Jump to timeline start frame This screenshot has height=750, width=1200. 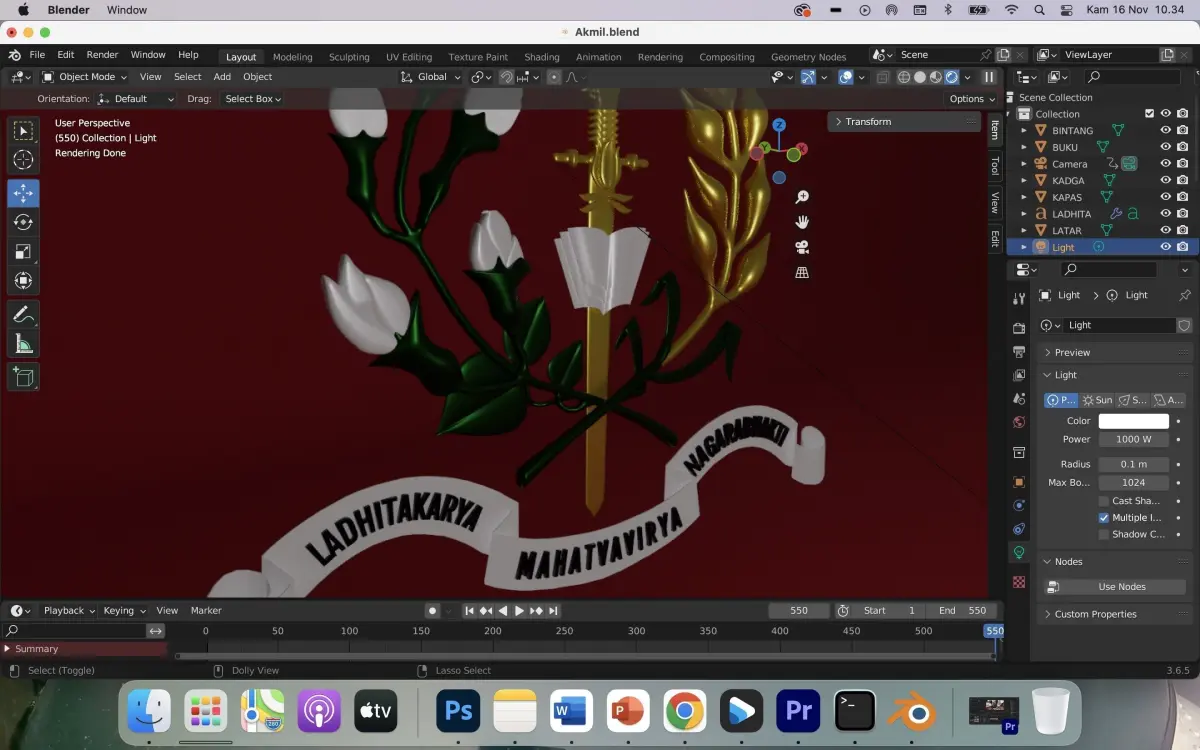pos(468,610)
